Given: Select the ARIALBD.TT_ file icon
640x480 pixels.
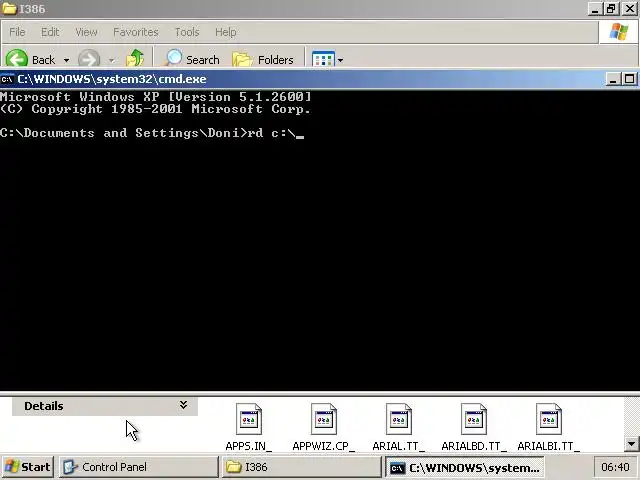Looking at the screenshot, I should point(474,419).
